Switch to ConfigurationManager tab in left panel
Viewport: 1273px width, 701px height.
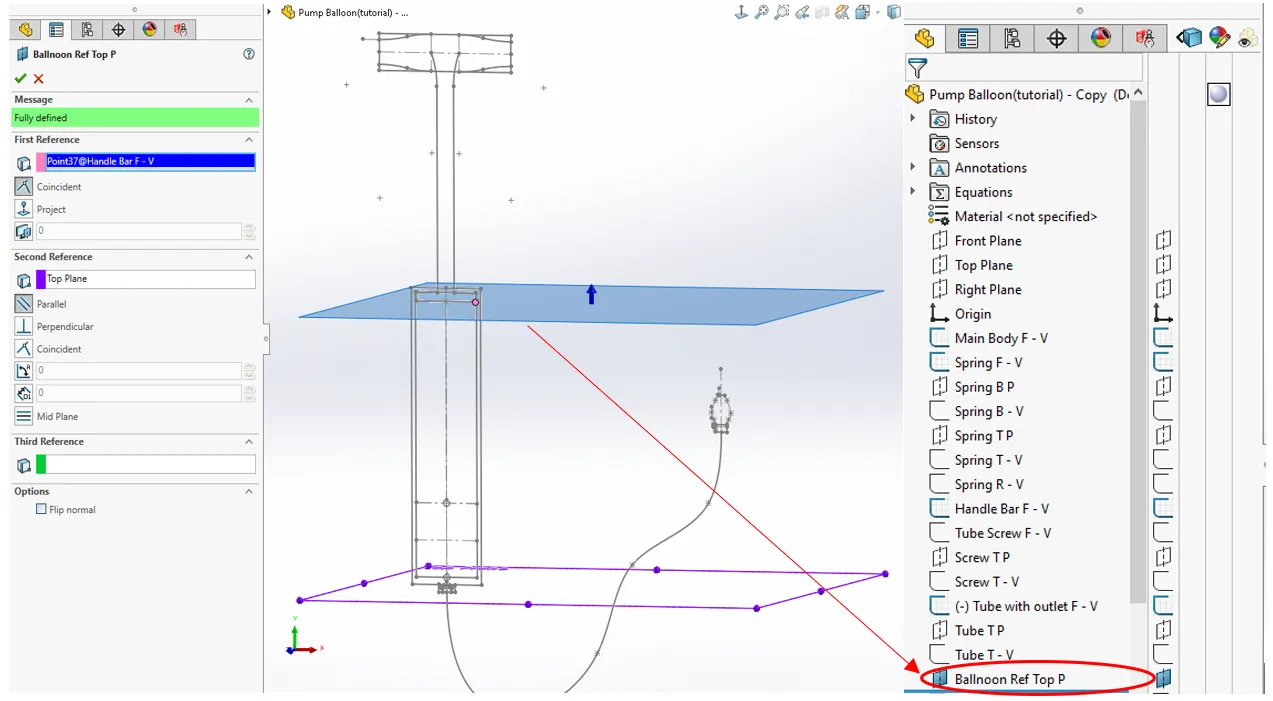(x=87, y=30)
